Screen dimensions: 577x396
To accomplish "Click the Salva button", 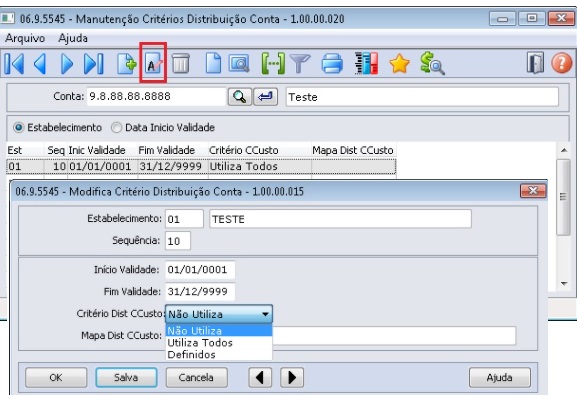I will 126,378.
